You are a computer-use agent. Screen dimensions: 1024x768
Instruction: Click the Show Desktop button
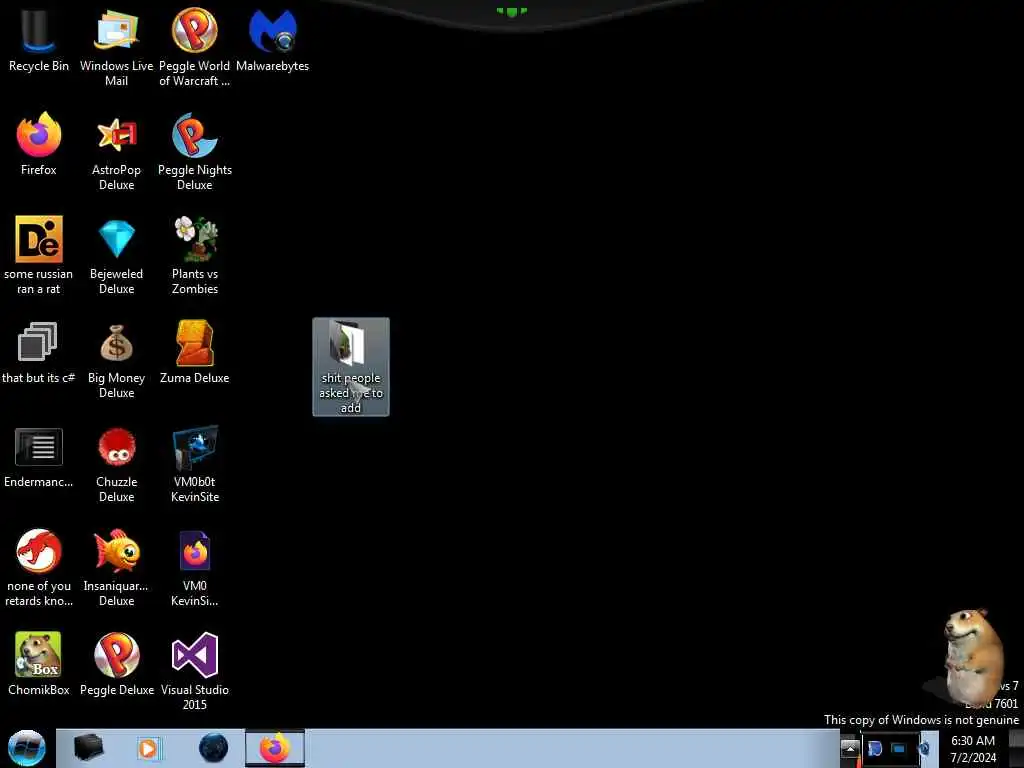(x=1017, y=748)
